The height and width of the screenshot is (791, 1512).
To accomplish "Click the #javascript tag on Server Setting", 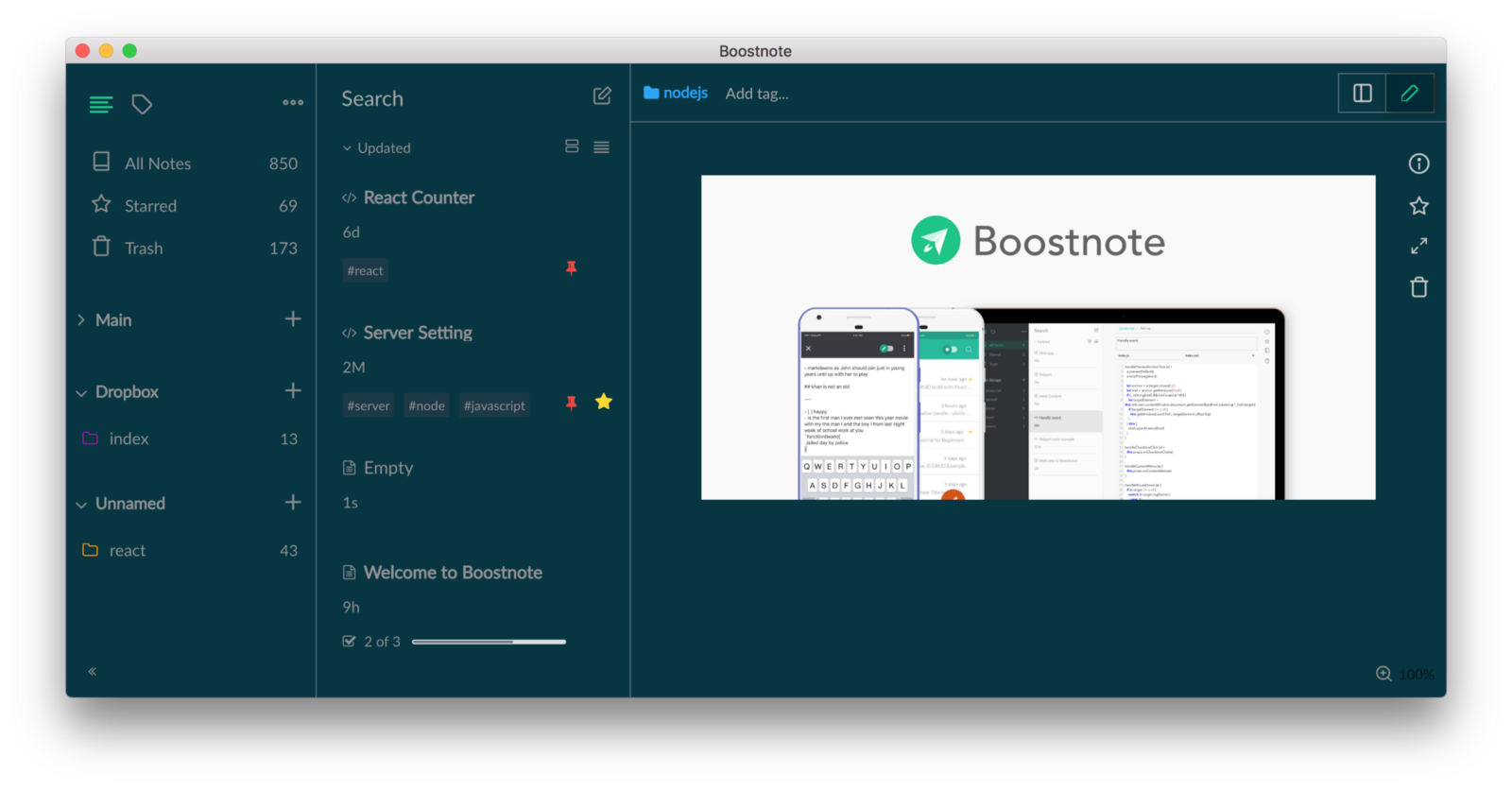I will tap(493, 405).
